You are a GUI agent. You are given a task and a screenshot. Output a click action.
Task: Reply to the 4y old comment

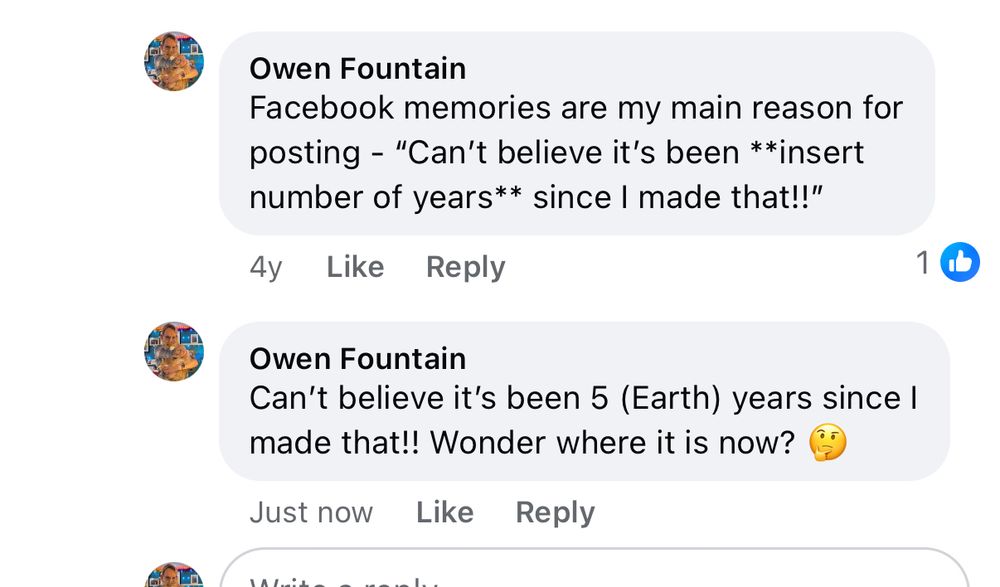(465, 267)
